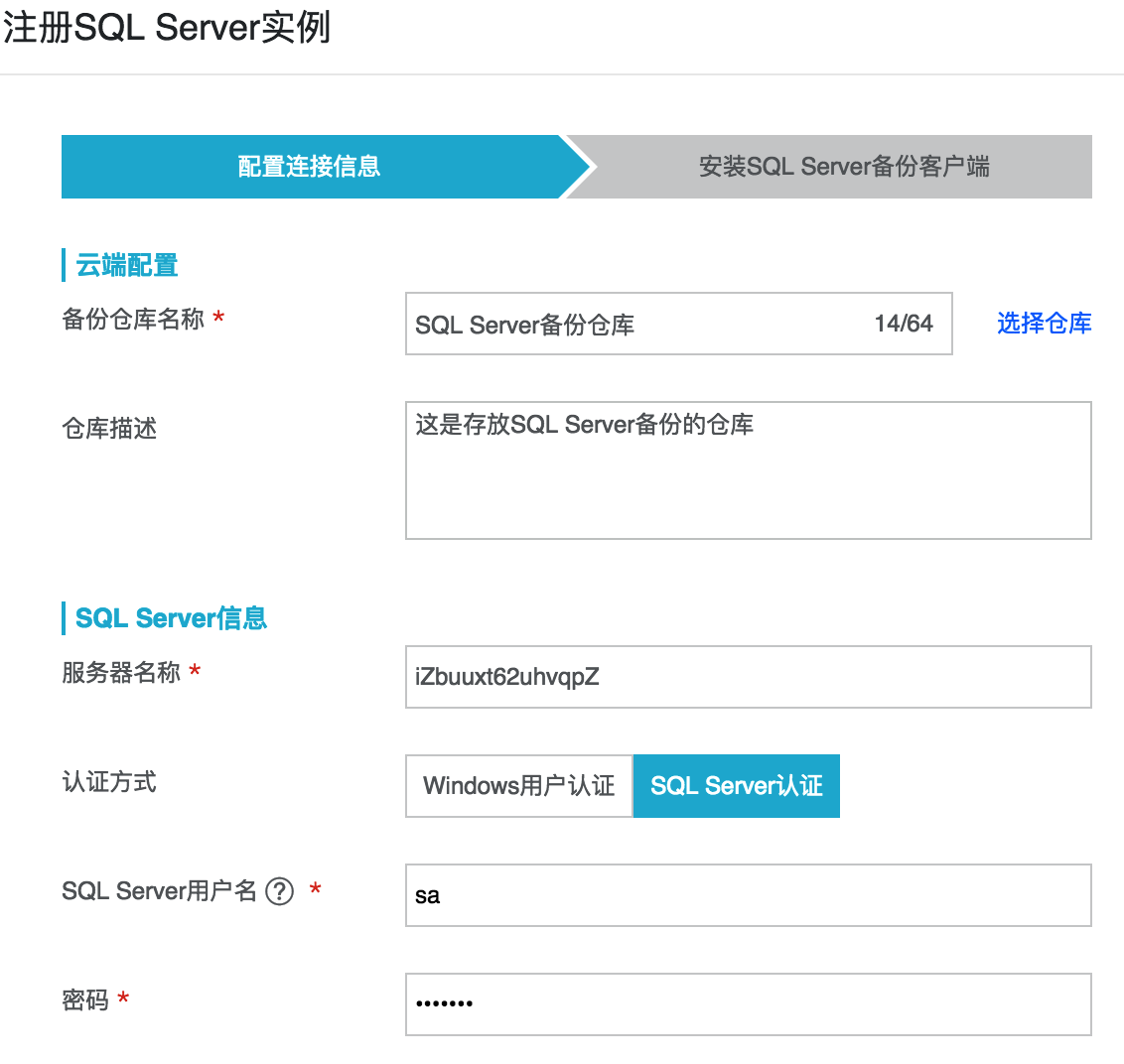Click the SQL Server用户名 label text
Image resolution: width=1124 pixels, height=1064 pixels.
(159, 891)
